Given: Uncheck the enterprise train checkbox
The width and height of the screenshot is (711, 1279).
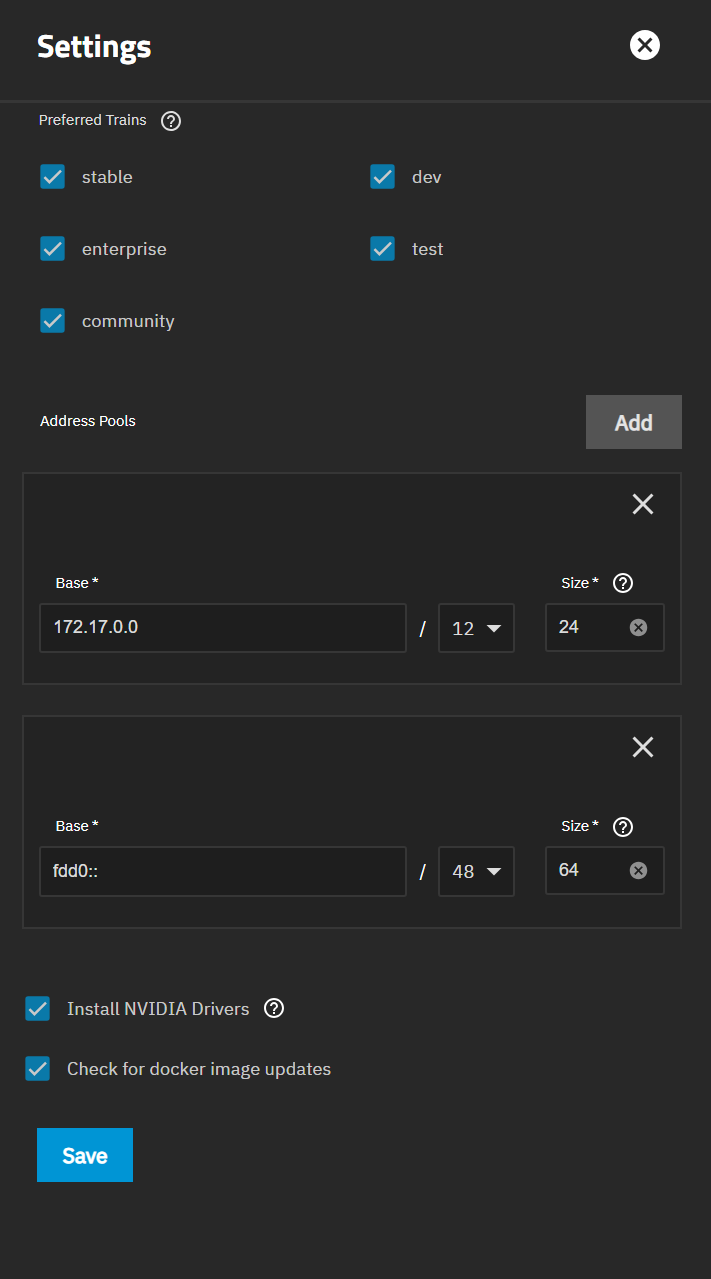Looking at the screenshot, I should pos(53,249).
